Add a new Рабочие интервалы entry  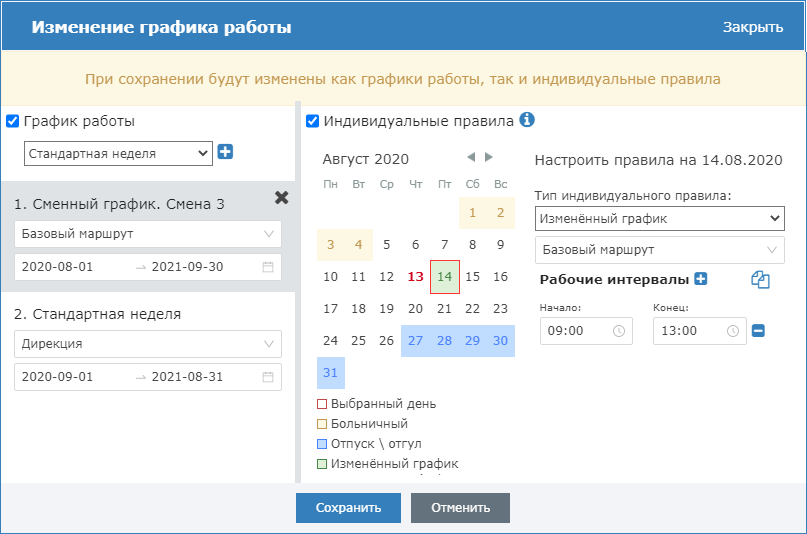[x=700, y=280]
